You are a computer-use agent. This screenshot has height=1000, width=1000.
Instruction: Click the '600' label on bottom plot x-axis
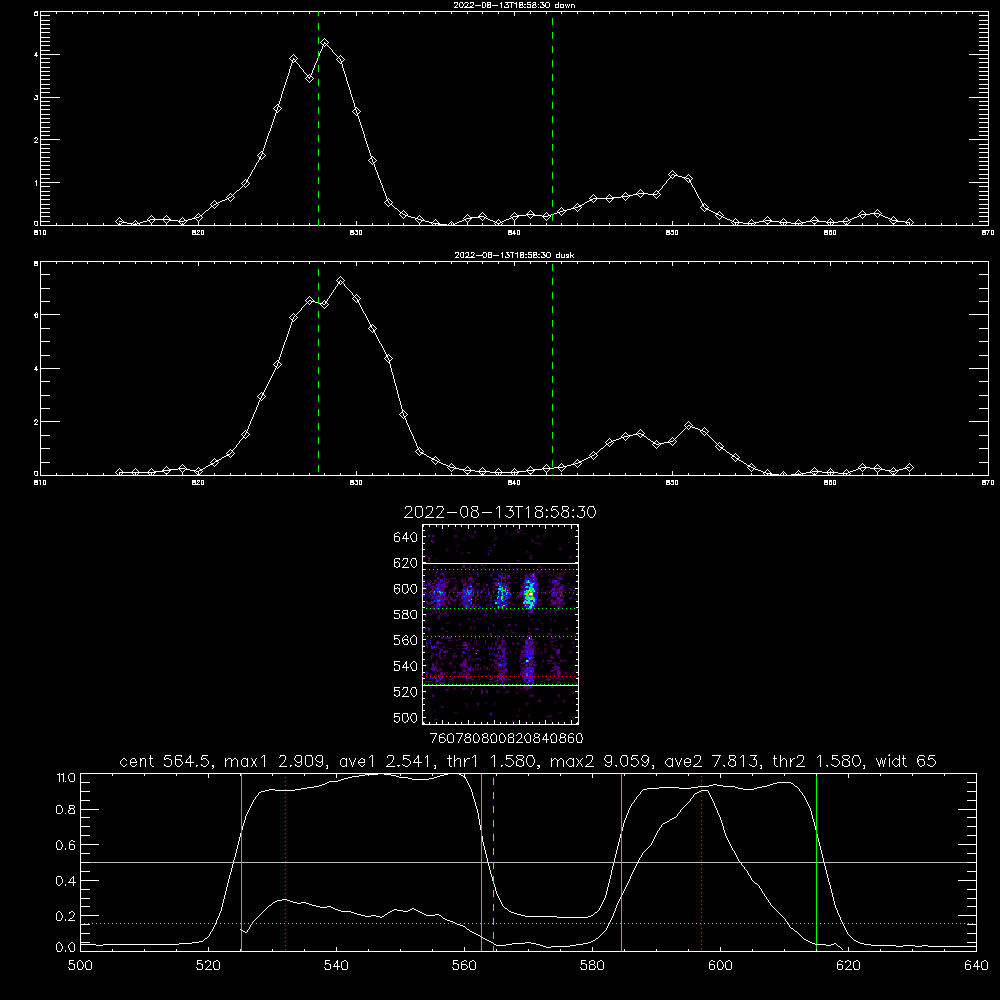click(720, 966)
